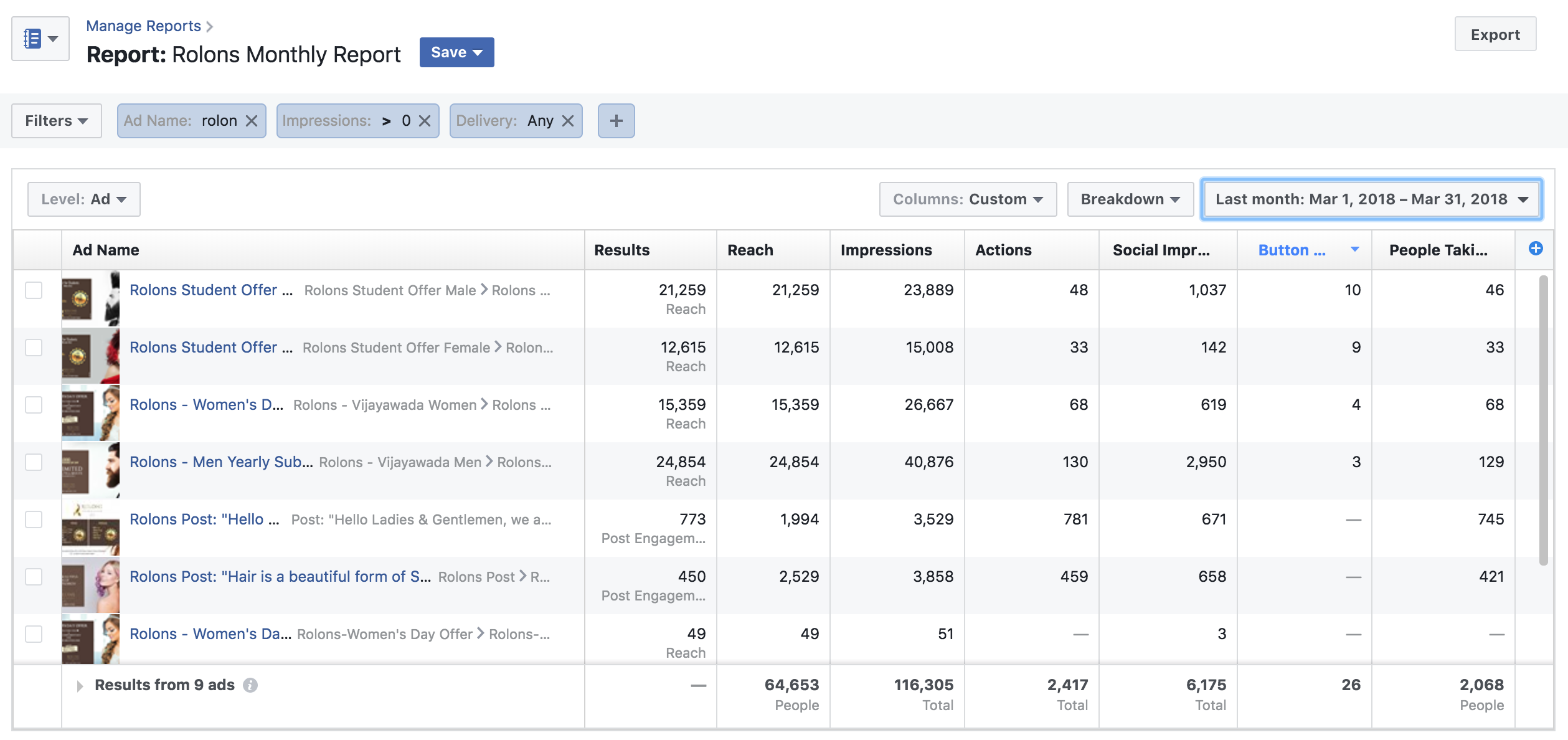The width and height of the screenshot is (1568, 740).
Task: Go to Manage Reports link
Action: pos(143,26)
